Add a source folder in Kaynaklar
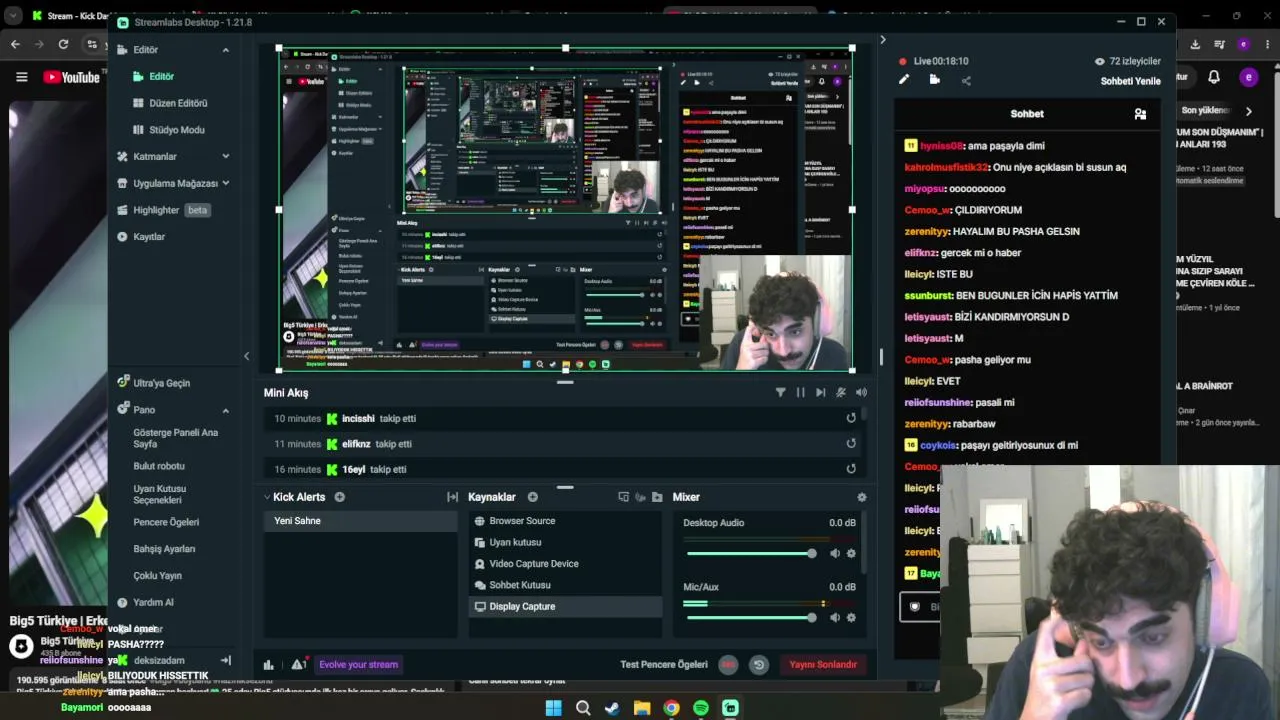 point(657,497)
